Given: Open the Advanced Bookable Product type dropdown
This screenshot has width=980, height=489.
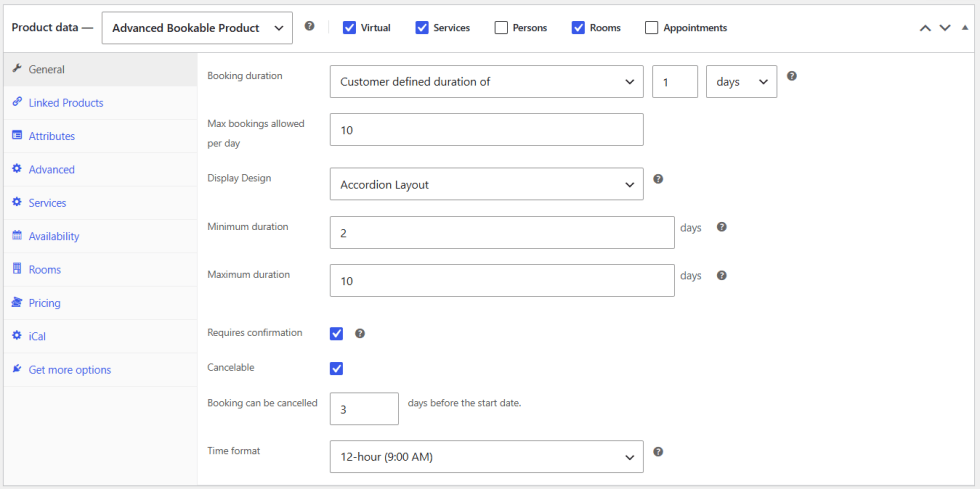Looking at the screenshot, I should (197, 28).
